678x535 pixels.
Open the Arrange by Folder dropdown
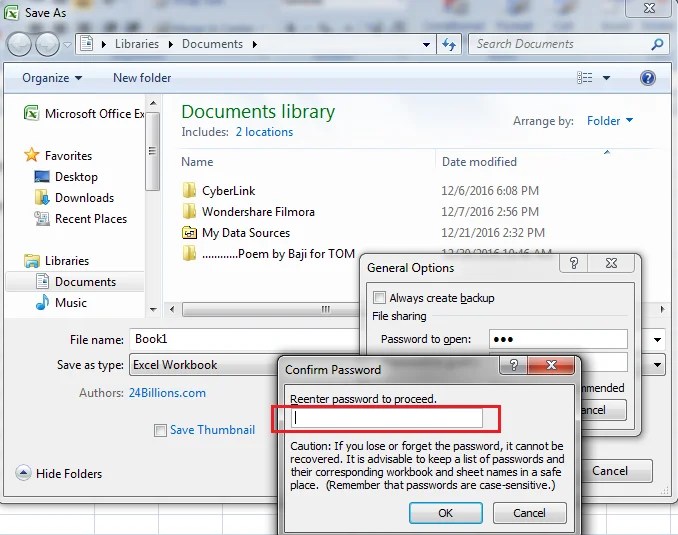coord(610,121)
